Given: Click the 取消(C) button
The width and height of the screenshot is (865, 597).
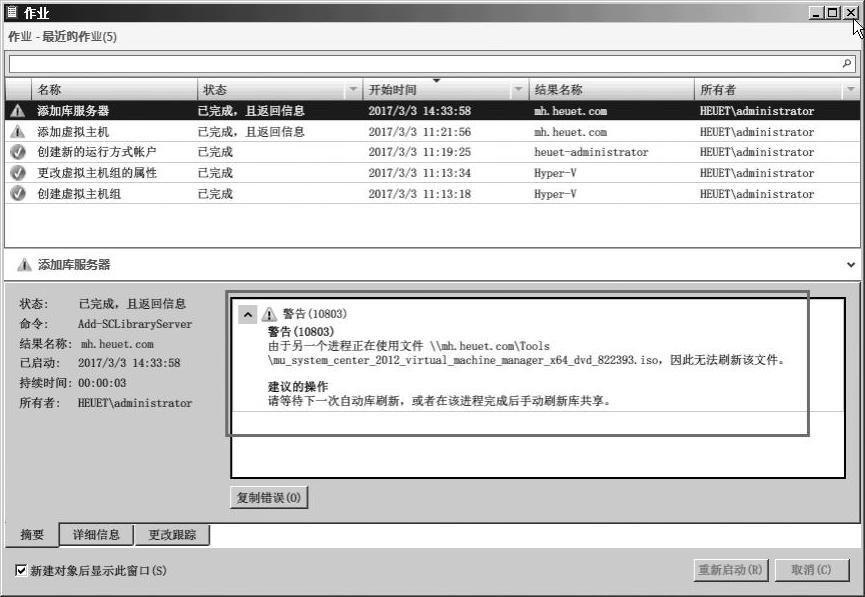Looking at the screenshot, I should (x=811, y=569).
